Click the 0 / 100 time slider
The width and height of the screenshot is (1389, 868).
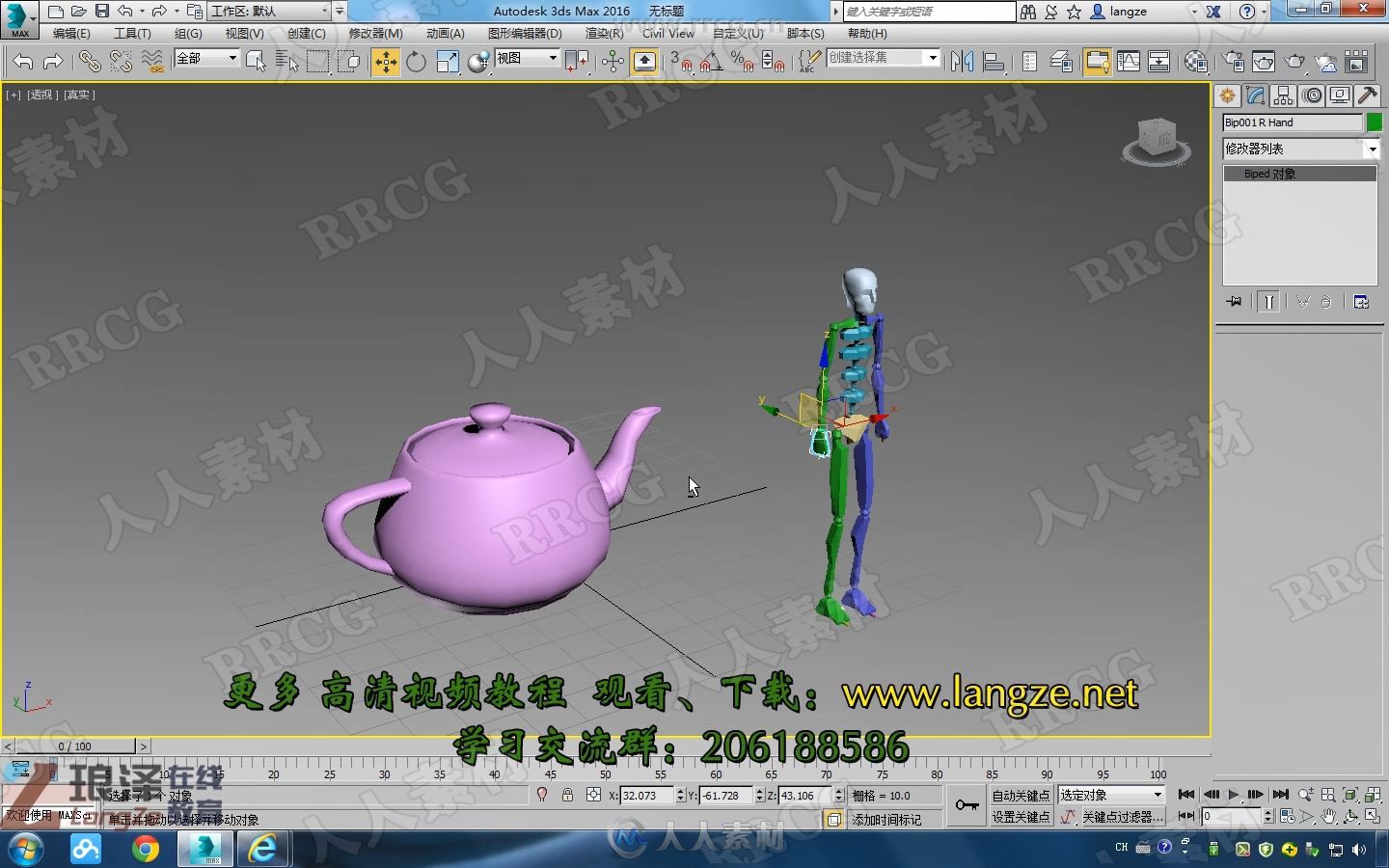click(x=75, y=746)
